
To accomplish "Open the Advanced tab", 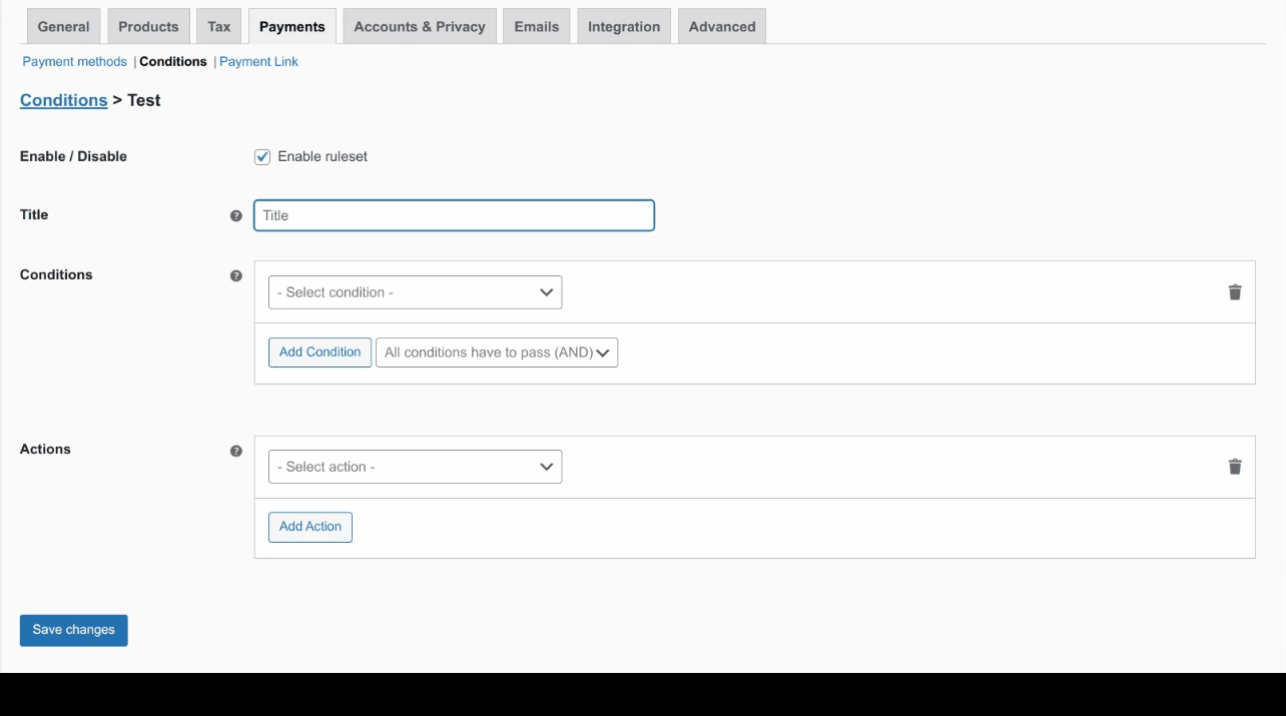I will pyautogui.click(x=722, y=27).
